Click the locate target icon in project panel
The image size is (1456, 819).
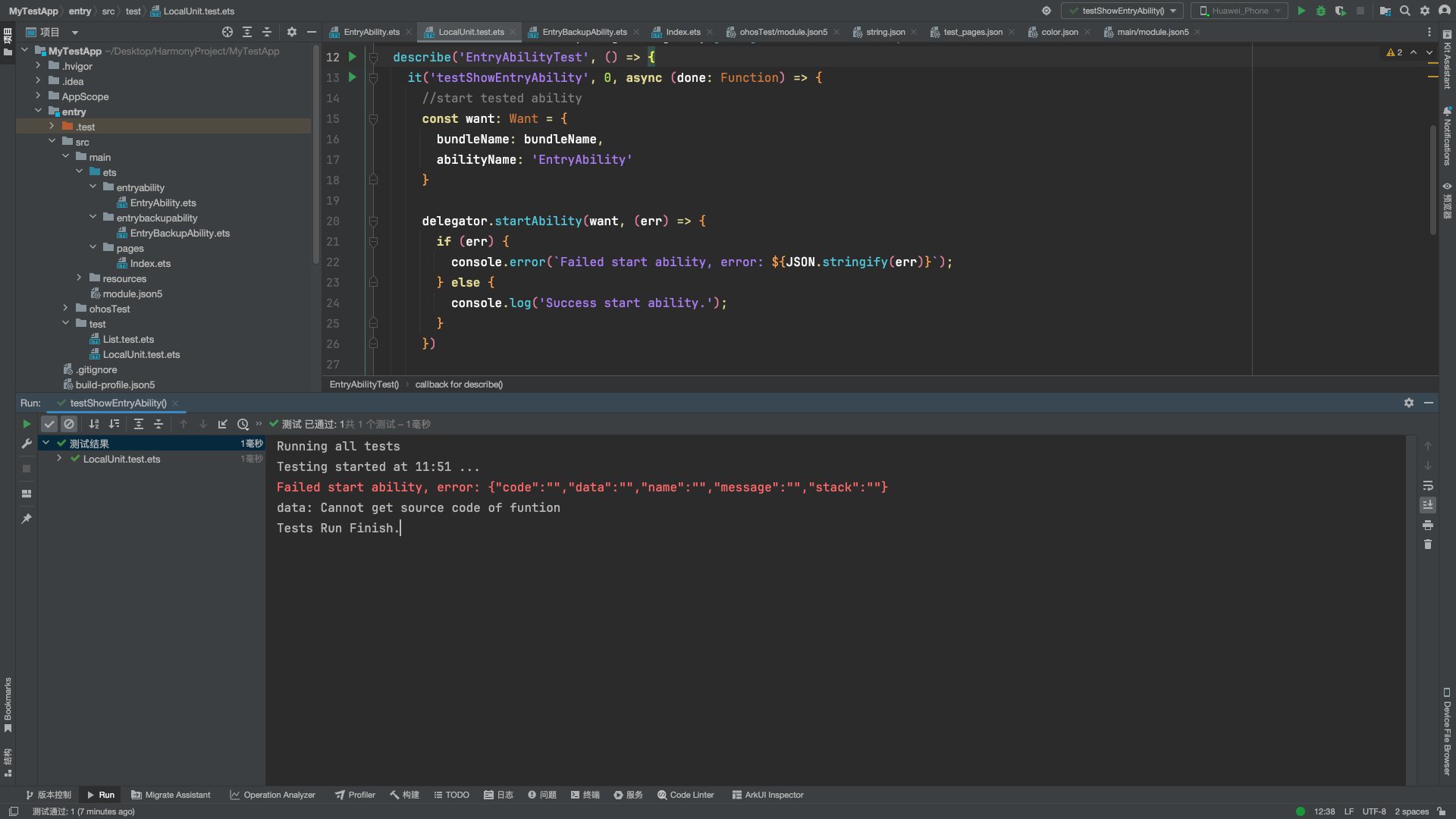pyautogui.click(x=227, y=32)
